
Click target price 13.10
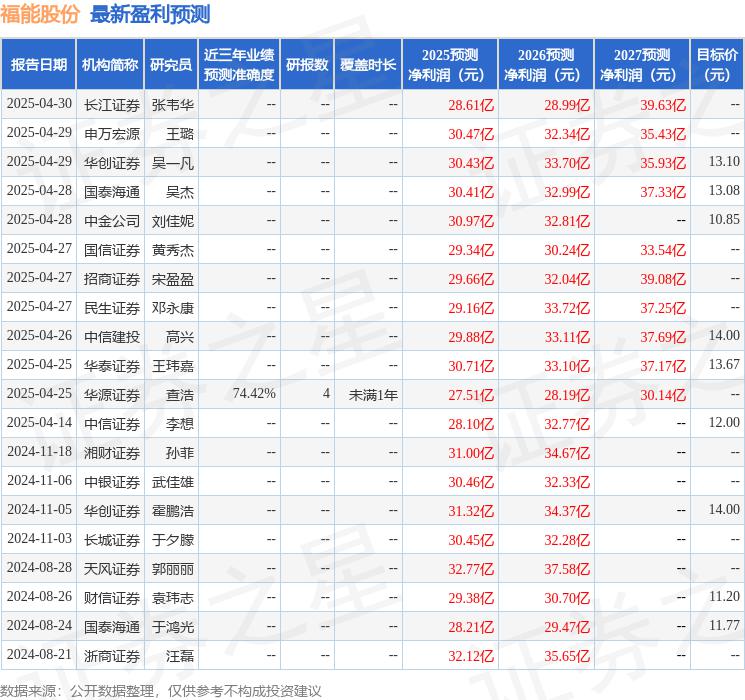click(x=724, y=162)
